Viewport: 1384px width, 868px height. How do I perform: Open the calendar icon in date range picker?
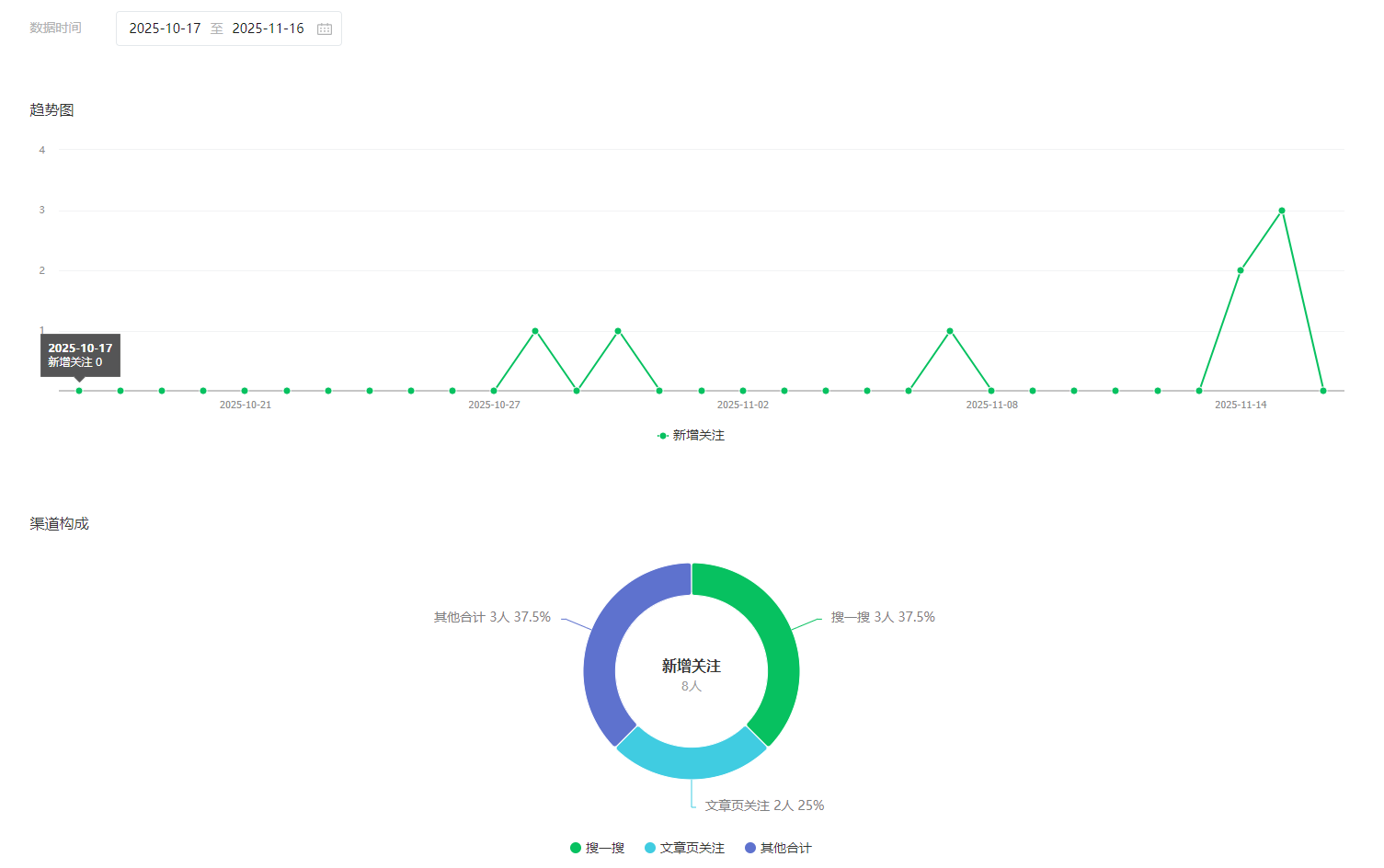coord(325,29)
